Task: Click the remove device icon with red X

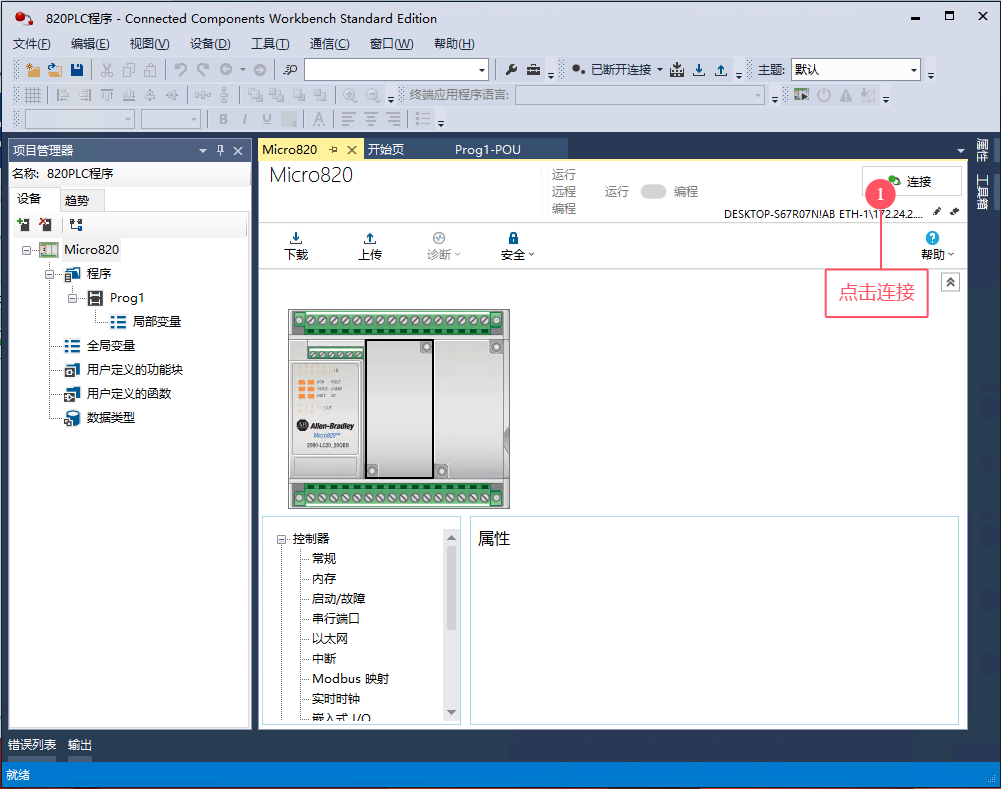Action: (x=45, y=224)
